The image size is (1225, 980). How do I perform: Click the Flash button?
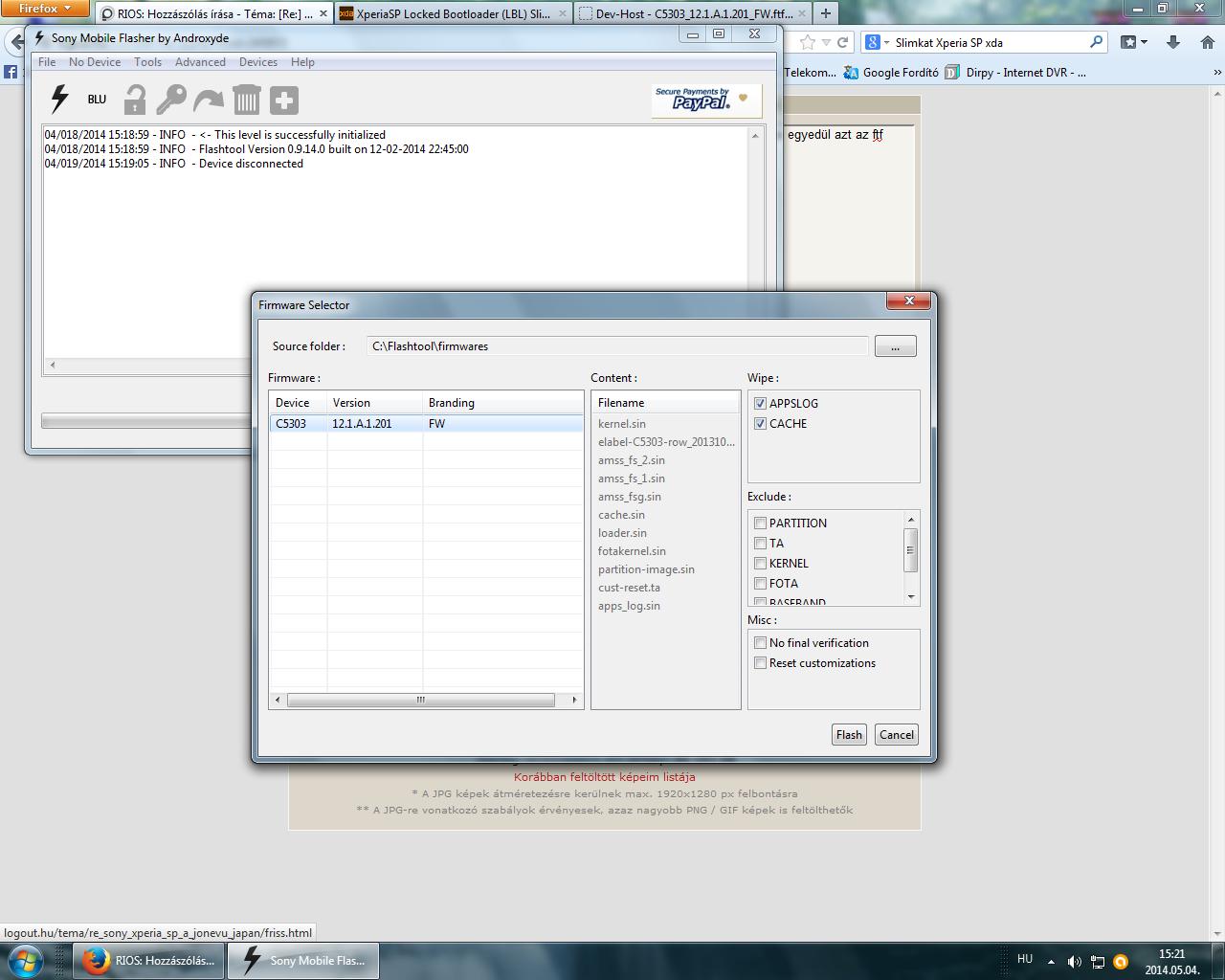tap(849, 734)
